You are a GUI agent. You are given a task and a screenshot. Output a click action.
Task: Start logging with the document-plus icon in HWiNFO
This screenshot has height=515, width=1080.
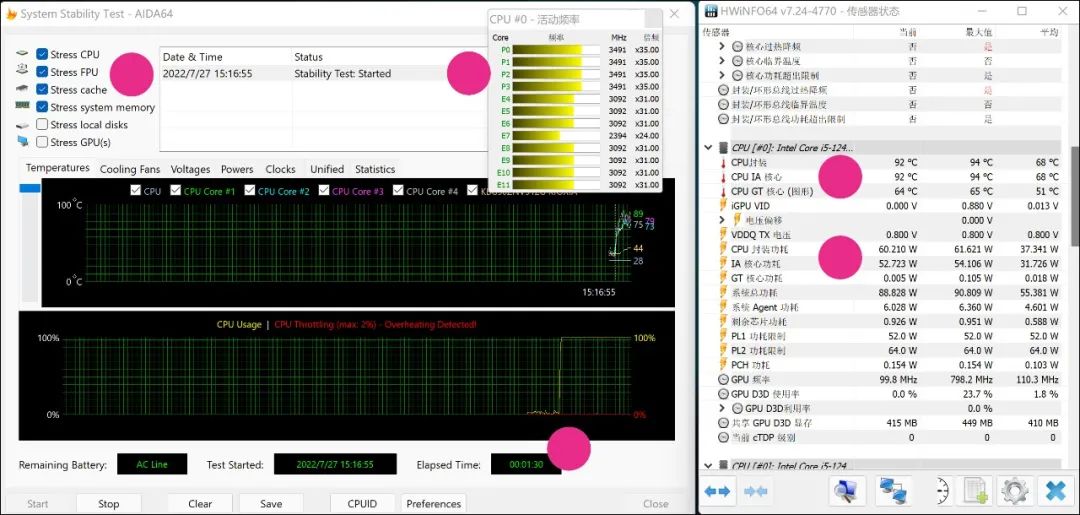(975, 491)
